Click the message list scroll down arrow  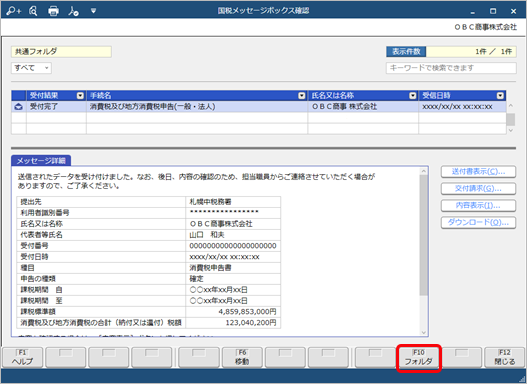click(x=511, y=130)
